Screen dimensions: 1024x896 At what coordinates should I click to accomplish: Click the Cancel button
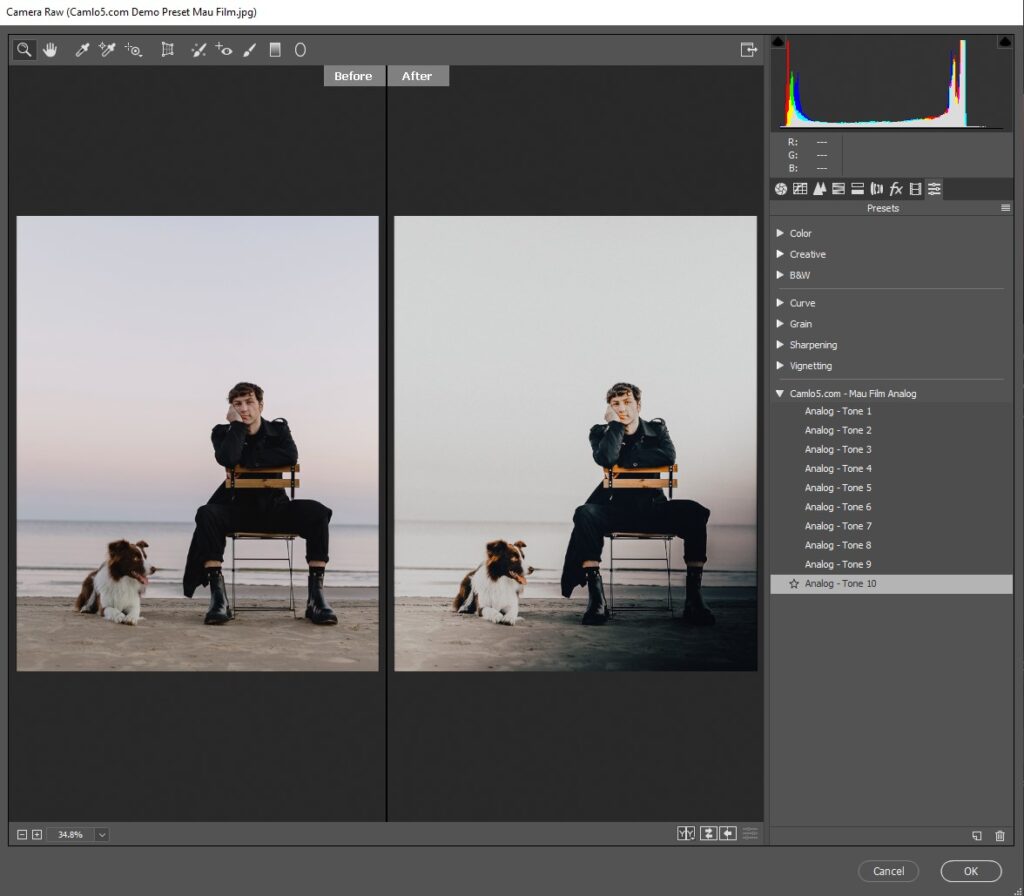pos(888,871)
